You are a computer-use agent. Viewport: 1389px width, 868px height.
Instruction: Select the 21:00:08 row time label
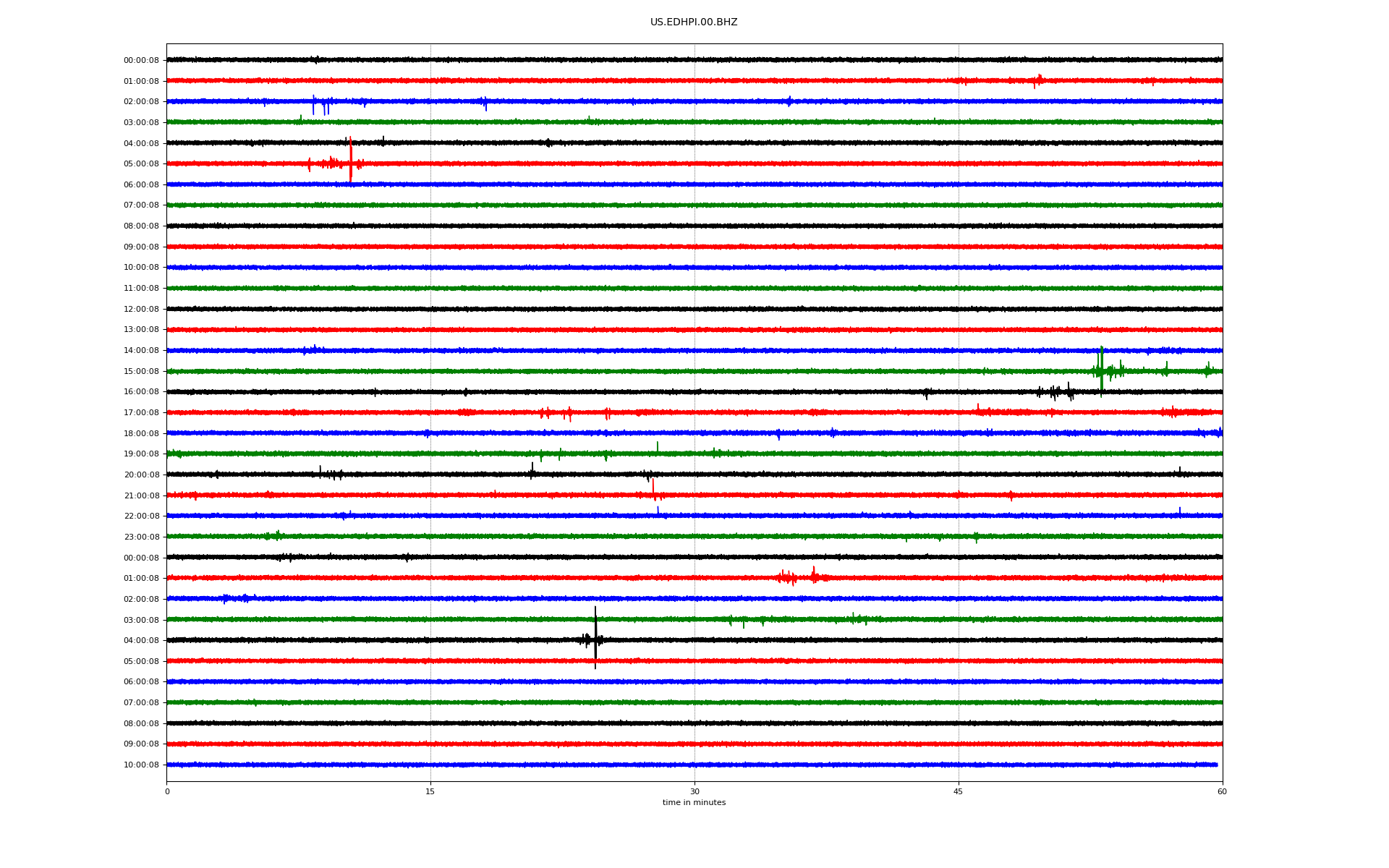pos(141,496)
